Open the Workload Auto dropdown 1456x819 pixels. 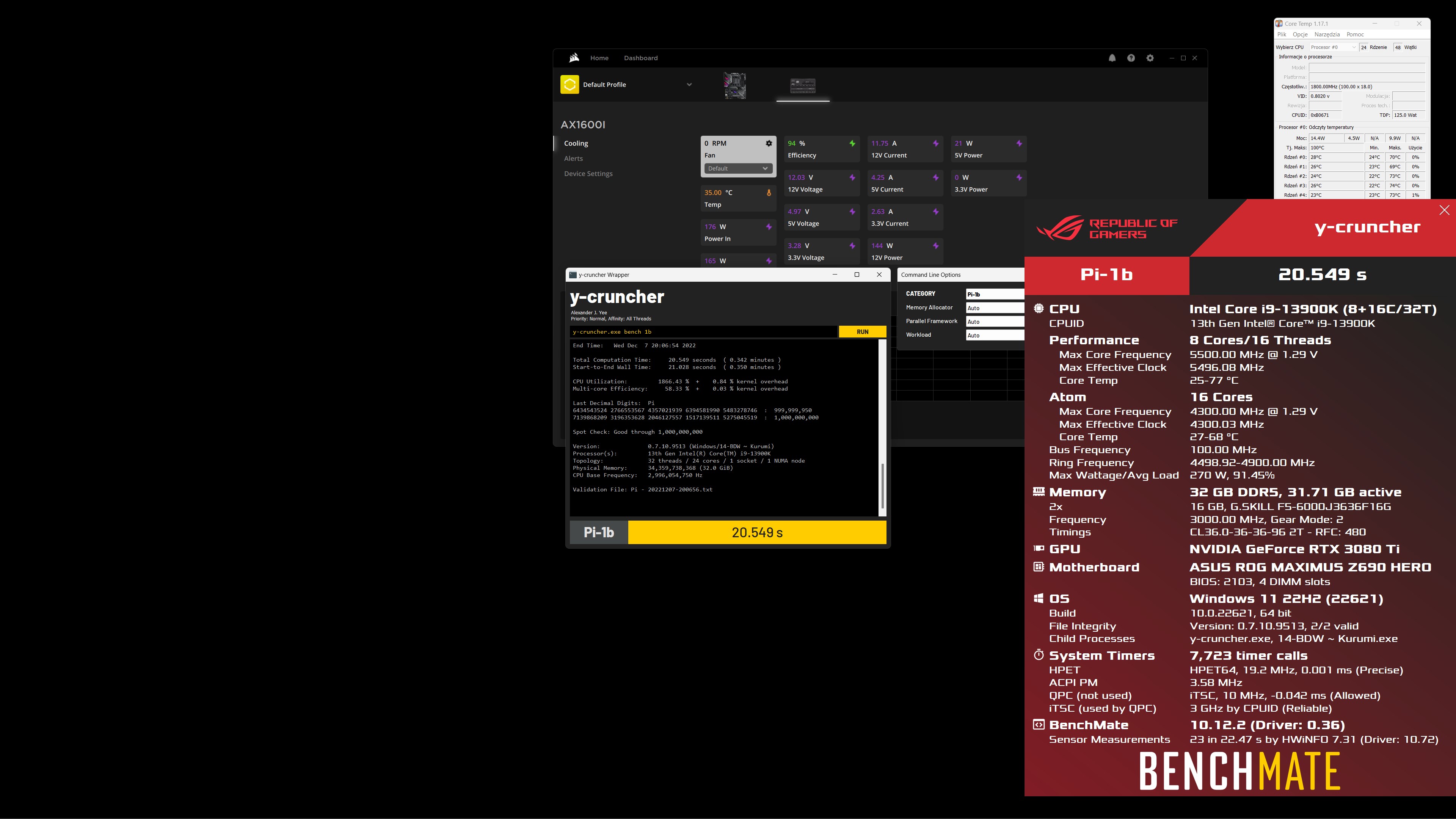[995, 335]
